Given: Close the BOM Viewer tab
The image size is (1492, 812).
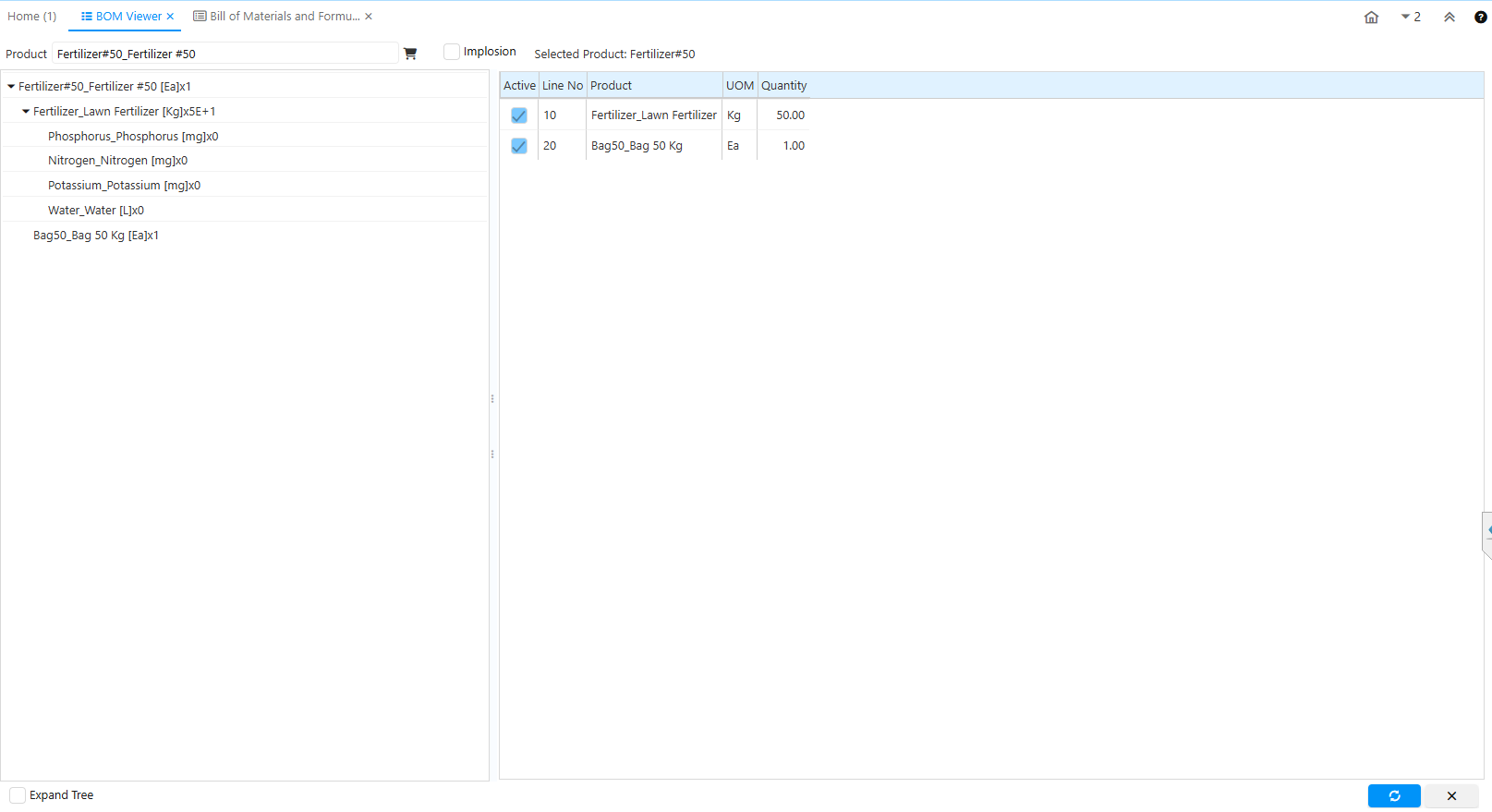Looking at the screenshot, I should point(171,17).
